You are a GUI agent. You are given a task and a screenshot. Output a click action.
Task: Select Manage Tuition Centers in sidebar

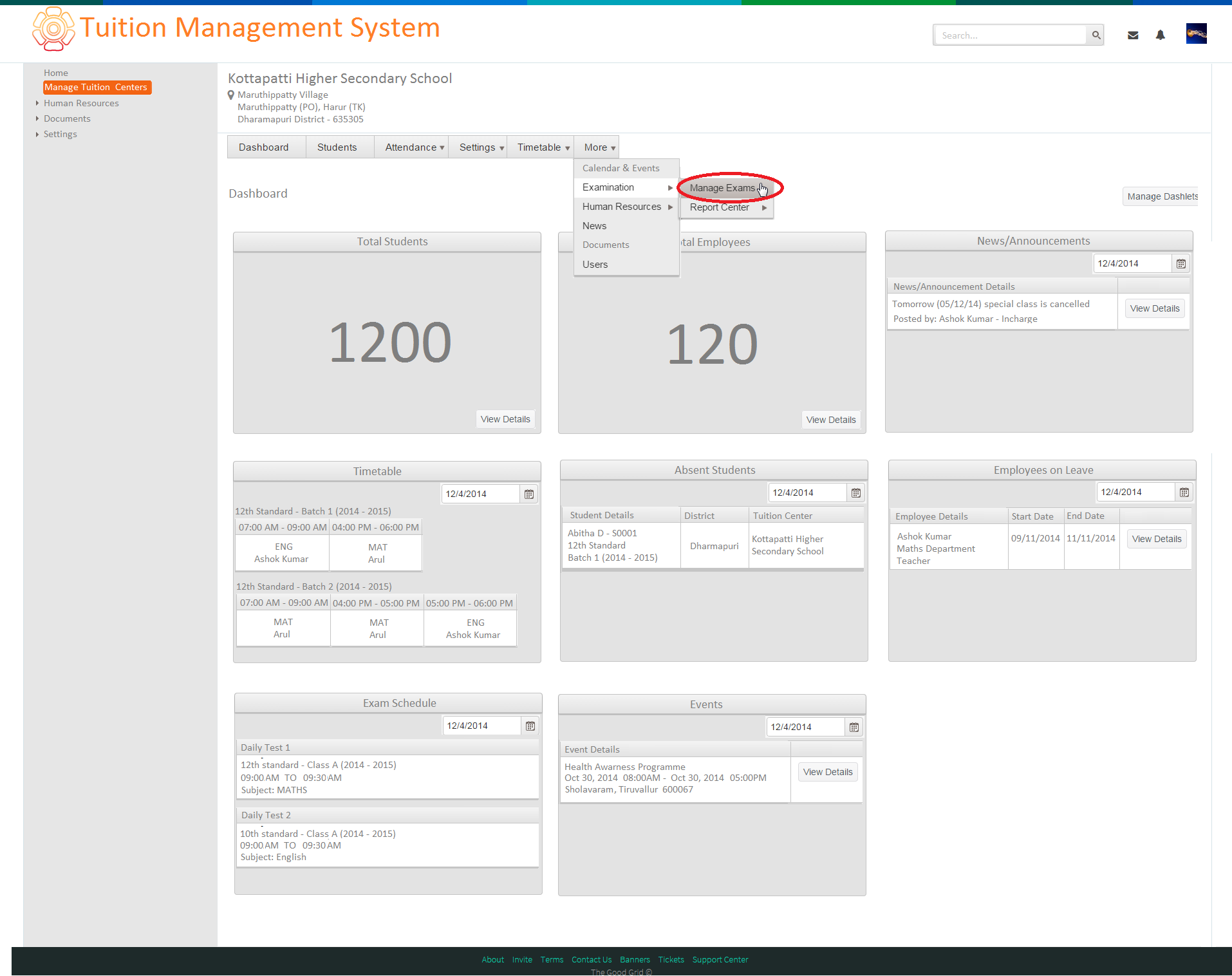[x=97, y=87]
